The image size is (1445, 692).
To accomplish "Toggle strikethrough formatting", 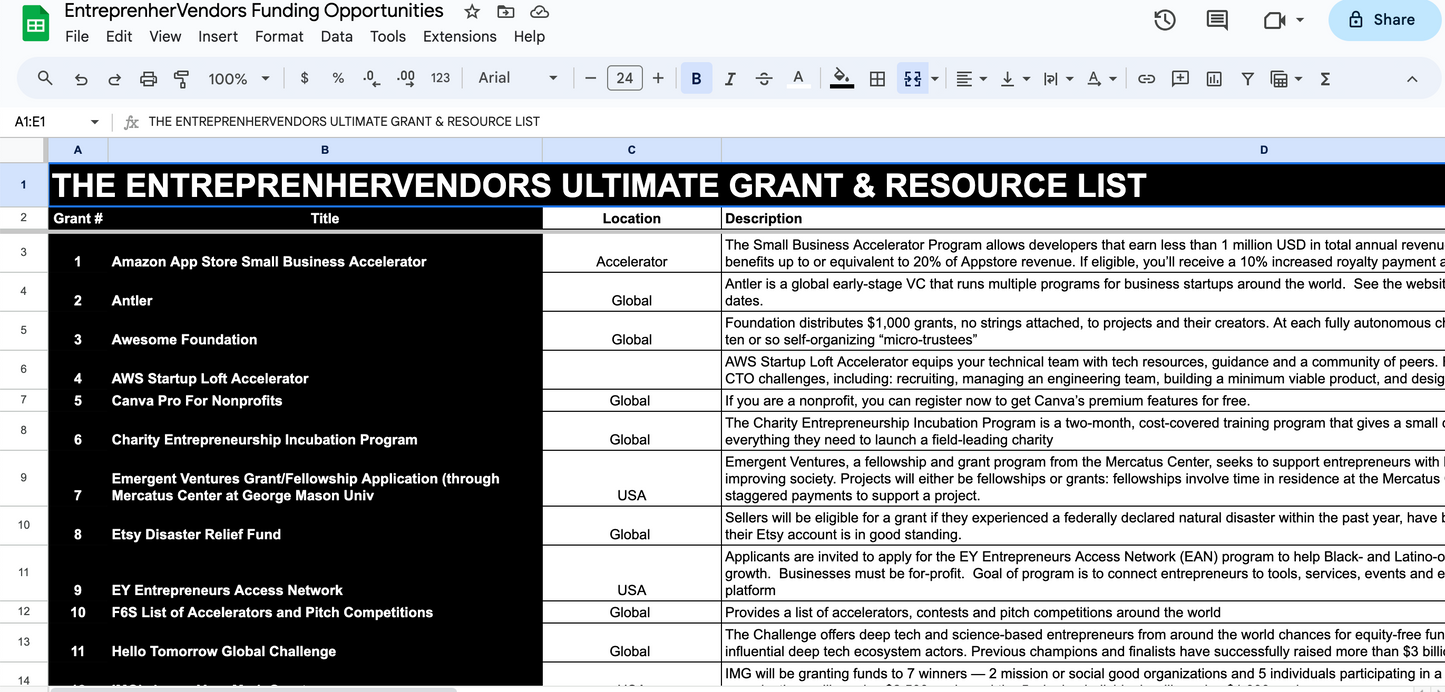I will tap(764, 78).
